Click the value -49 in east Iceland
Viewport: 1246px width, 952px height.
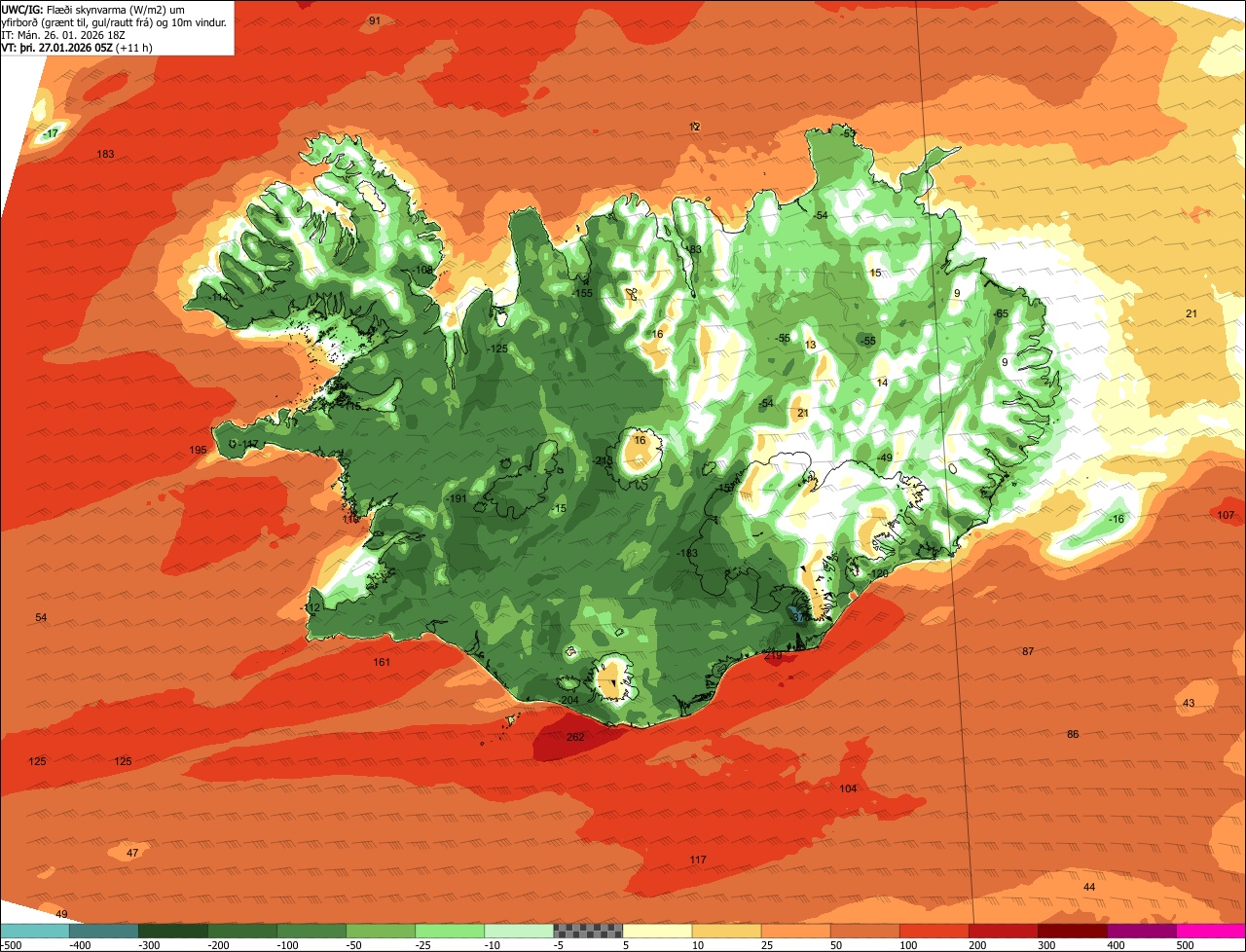pos(884,458)
